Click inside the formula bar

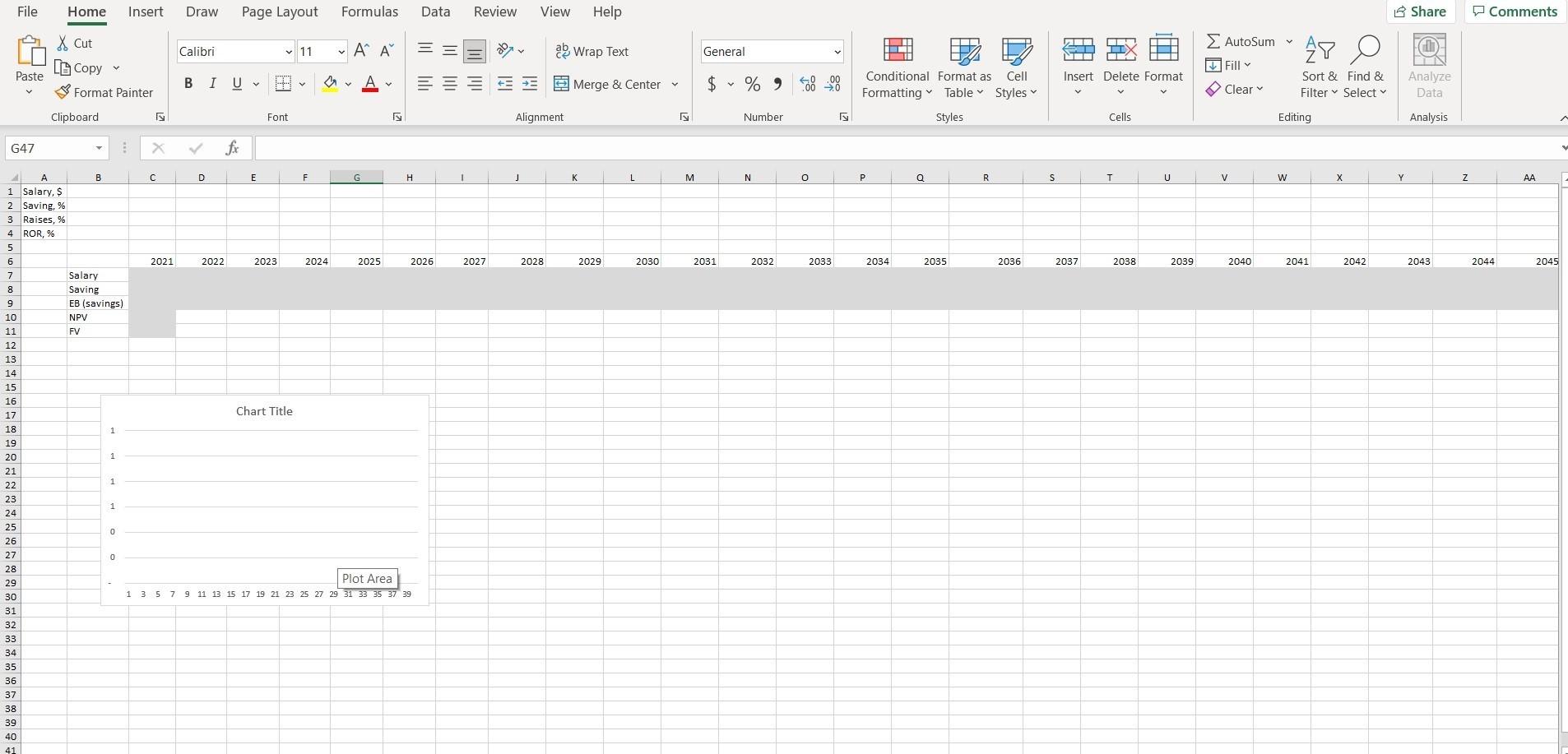click(576, 148)
